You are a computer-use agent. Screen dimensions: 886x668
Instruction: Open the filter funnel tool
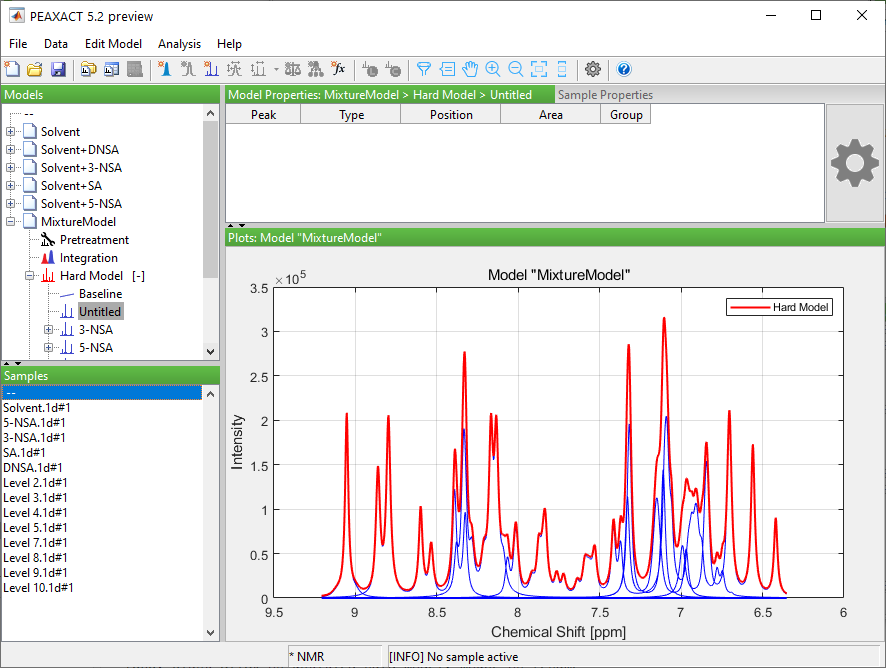click(x=423, y=69)
